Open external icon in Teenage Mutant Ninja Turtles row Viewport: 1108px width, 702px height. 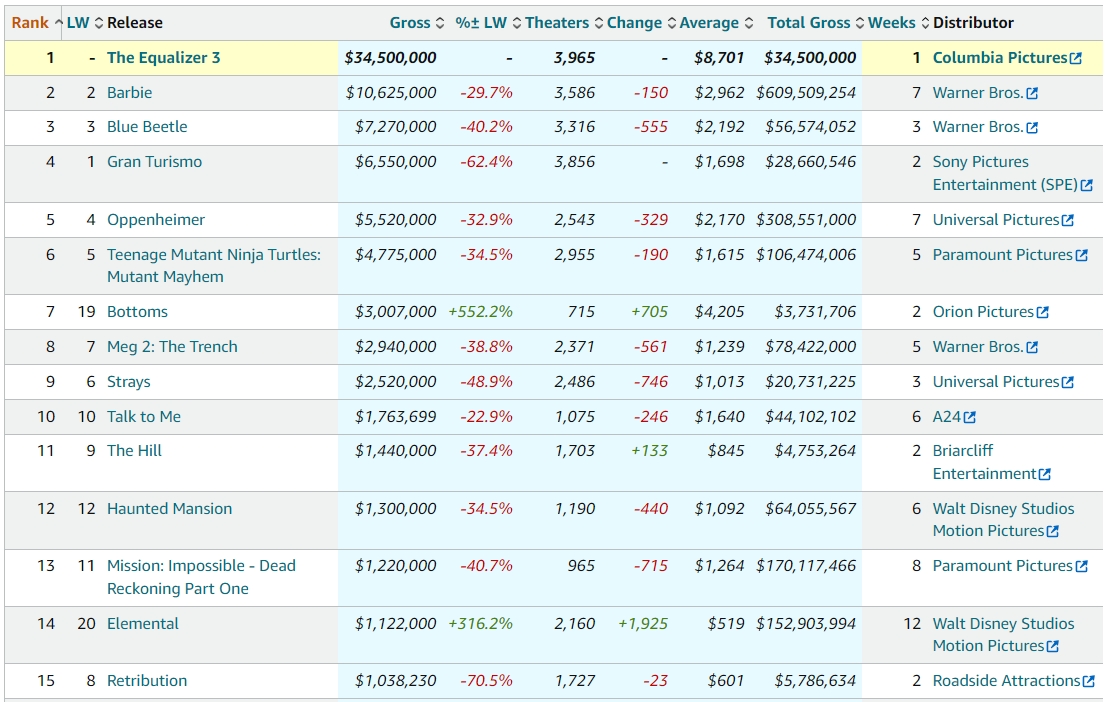coord(1081,255)
